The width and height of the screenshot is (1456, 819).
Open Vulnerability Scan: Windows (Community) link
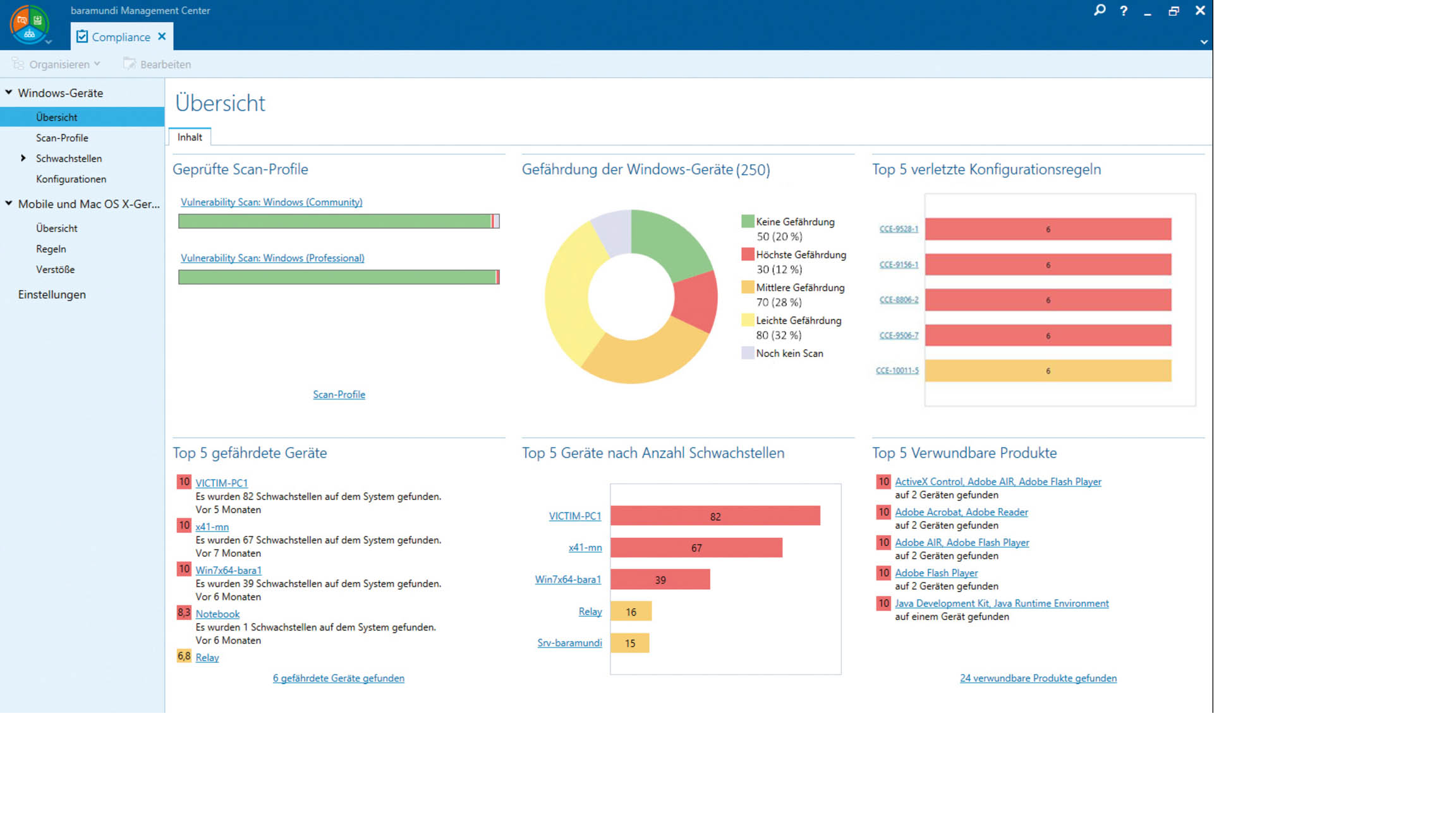271,202
